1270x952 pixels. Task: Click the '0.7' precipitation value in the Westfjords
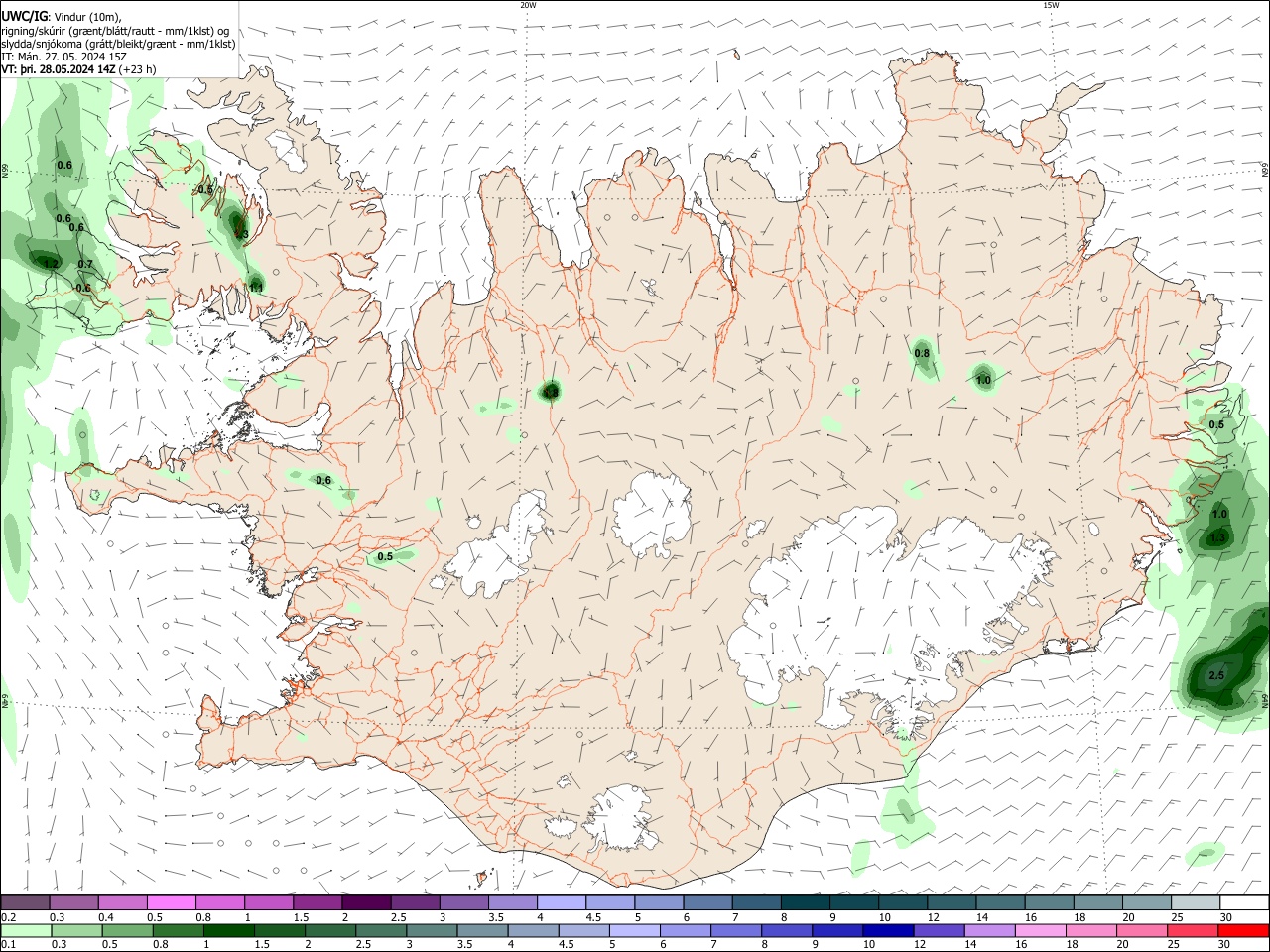[85, 265]
